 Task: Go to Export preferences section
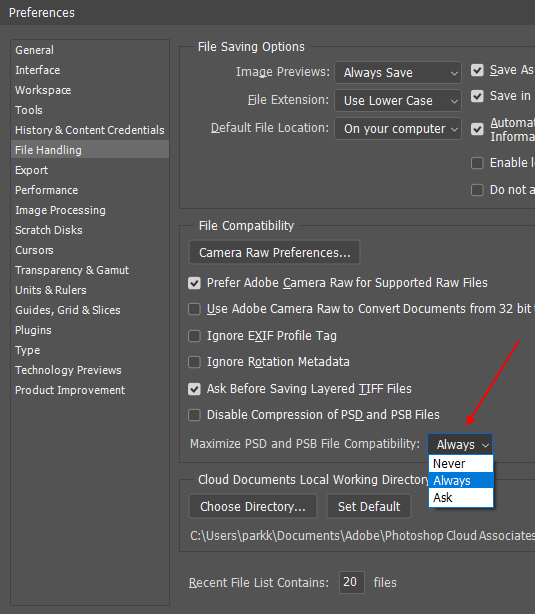pyautogui.click(x=31, y=170)
